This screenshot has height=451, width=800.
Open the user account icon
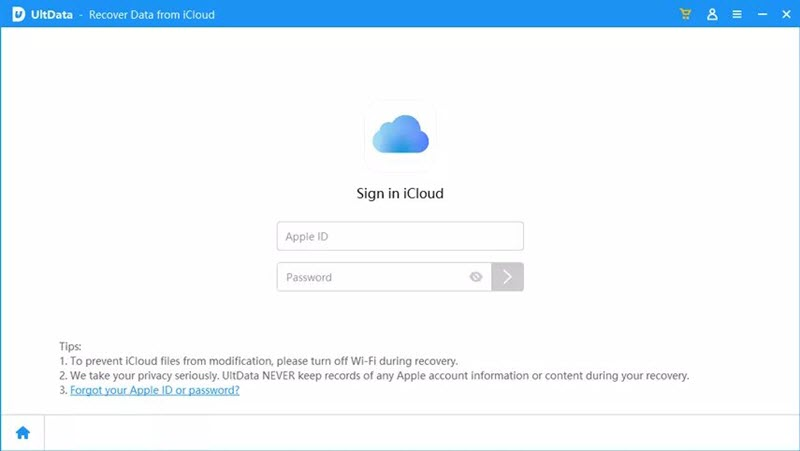pyautogui.click(x=712, y=14)
